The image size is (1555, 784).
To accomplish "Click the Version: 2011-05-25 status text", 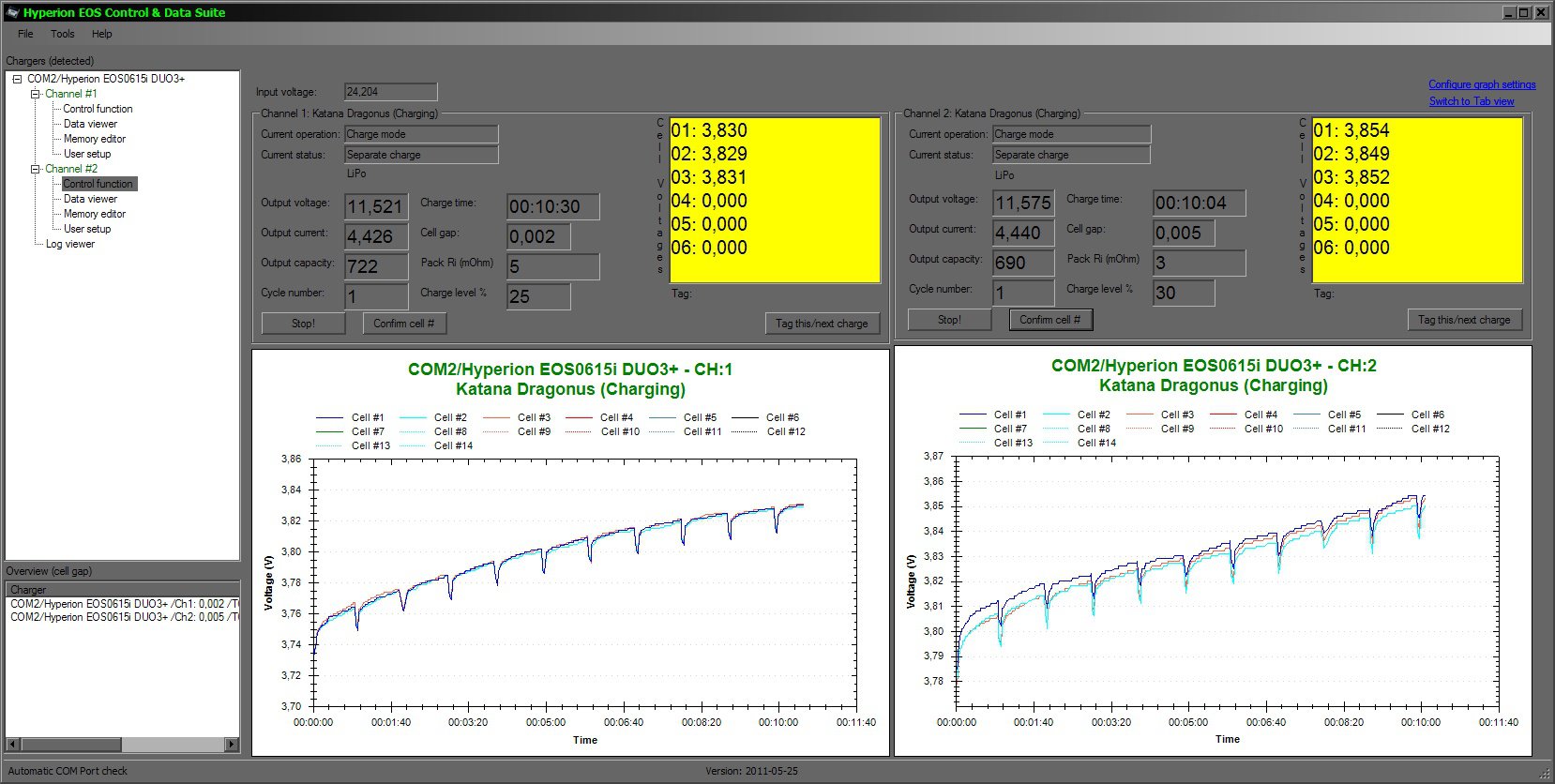I will (751, 771).
